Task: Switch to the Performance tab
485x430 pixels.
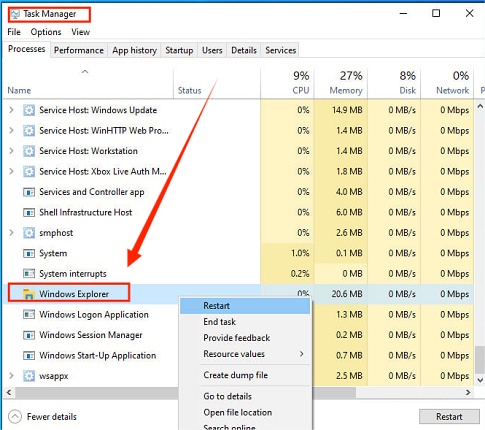Action: [x=79, y=50]
